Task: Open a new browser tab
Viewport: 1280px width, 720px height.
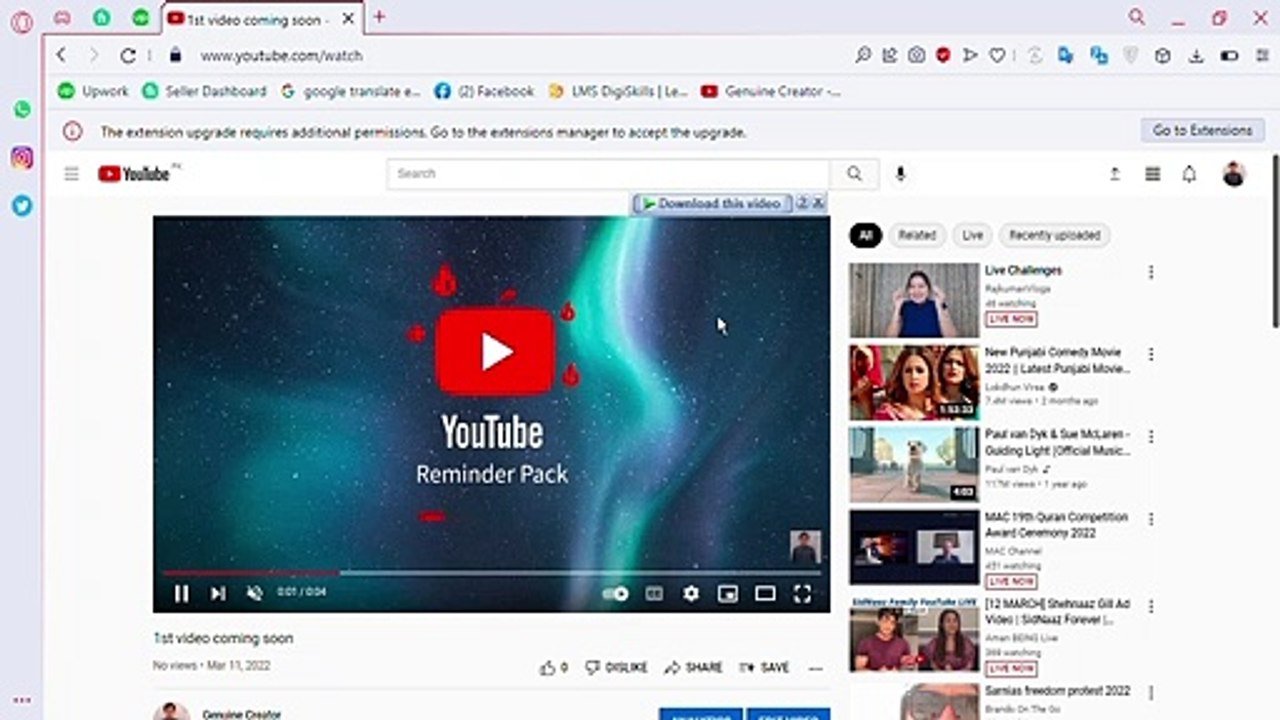Action: 379,17
